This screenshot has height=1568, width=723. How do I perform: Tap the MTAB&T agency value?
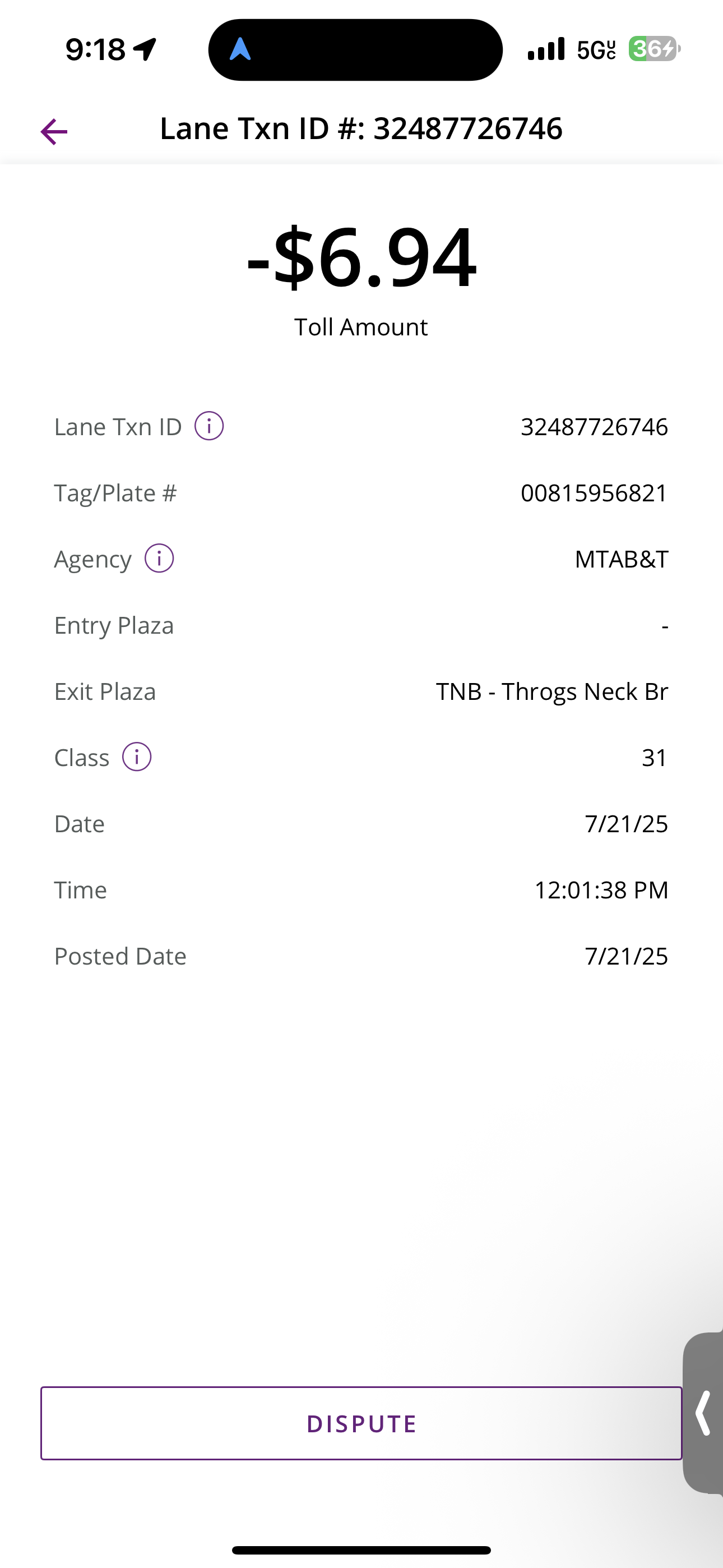point(622,559)
